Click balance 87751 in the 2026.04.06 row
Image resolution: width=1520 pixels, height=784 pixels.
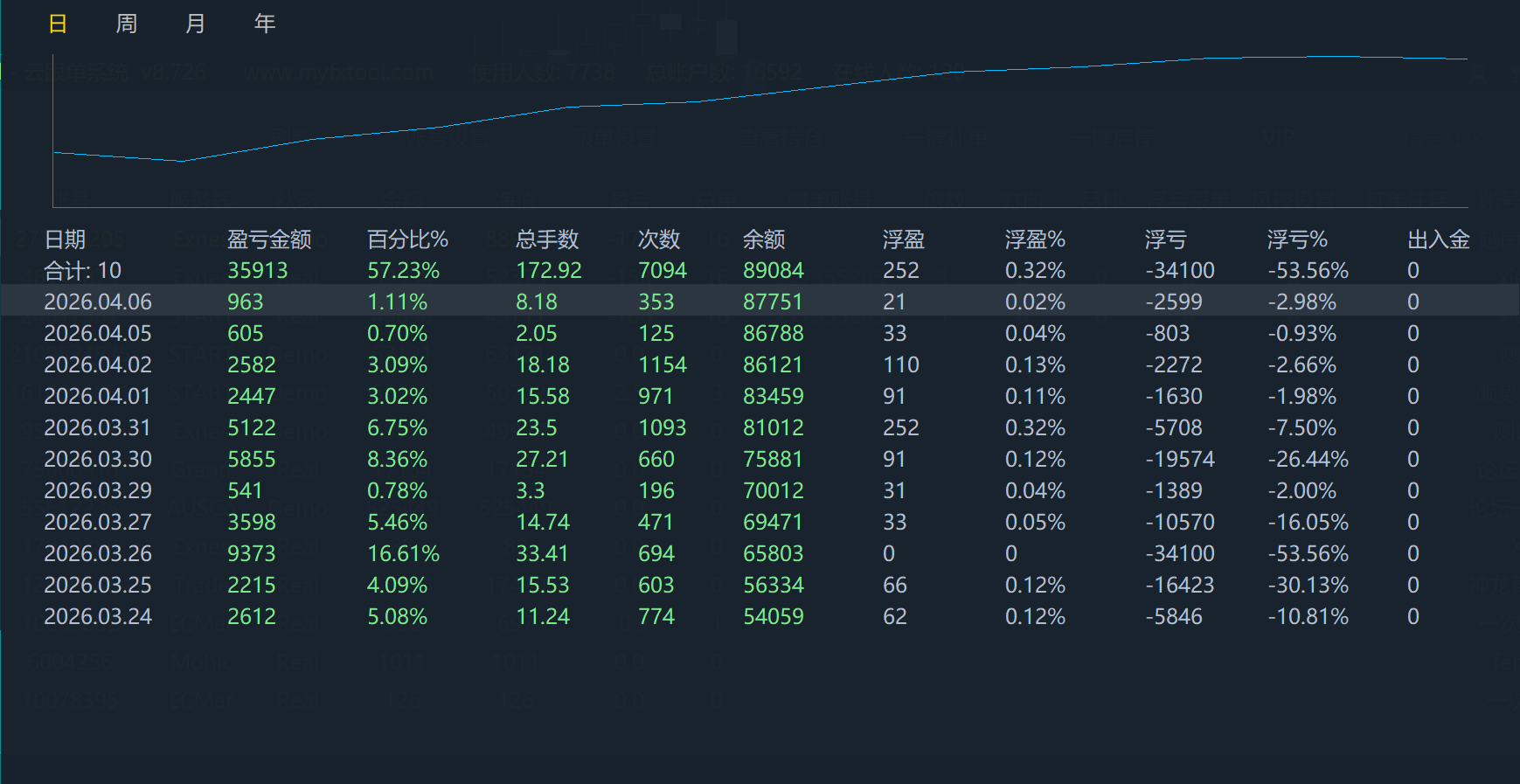[x=773, y=302]
